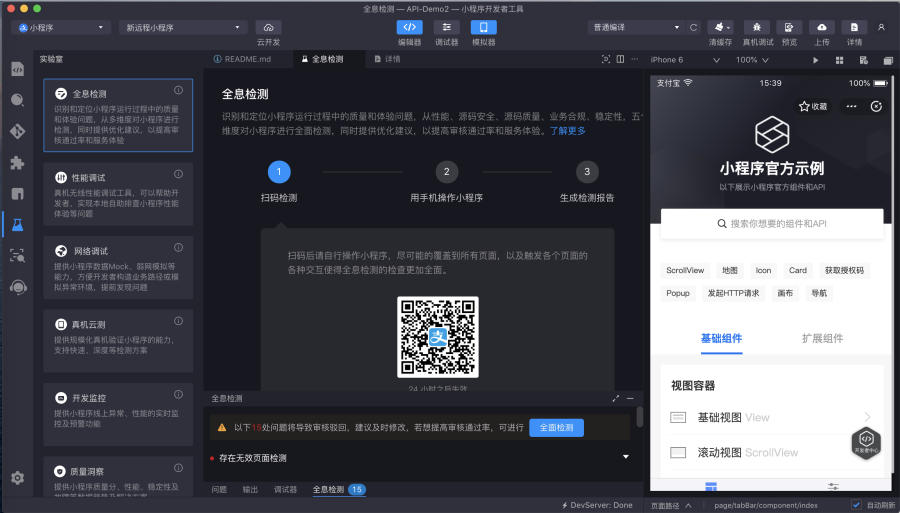Open the 了解更多 link
This screenshot has width=900, height=513.
(568, 131)
